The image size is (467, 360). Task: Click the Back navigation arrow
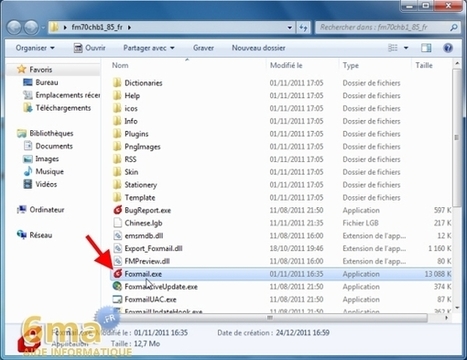[x=14, y=27]
